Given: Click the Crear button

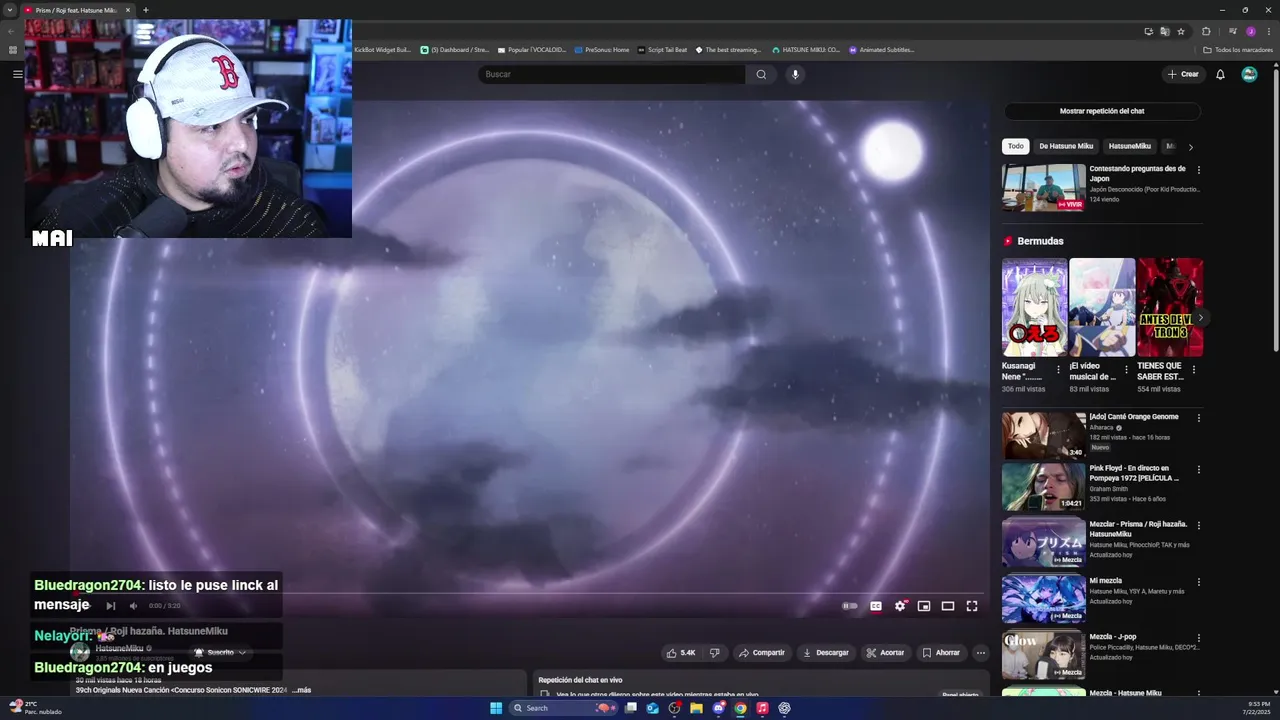Looking at the screenshot, I should (1183, 74).
